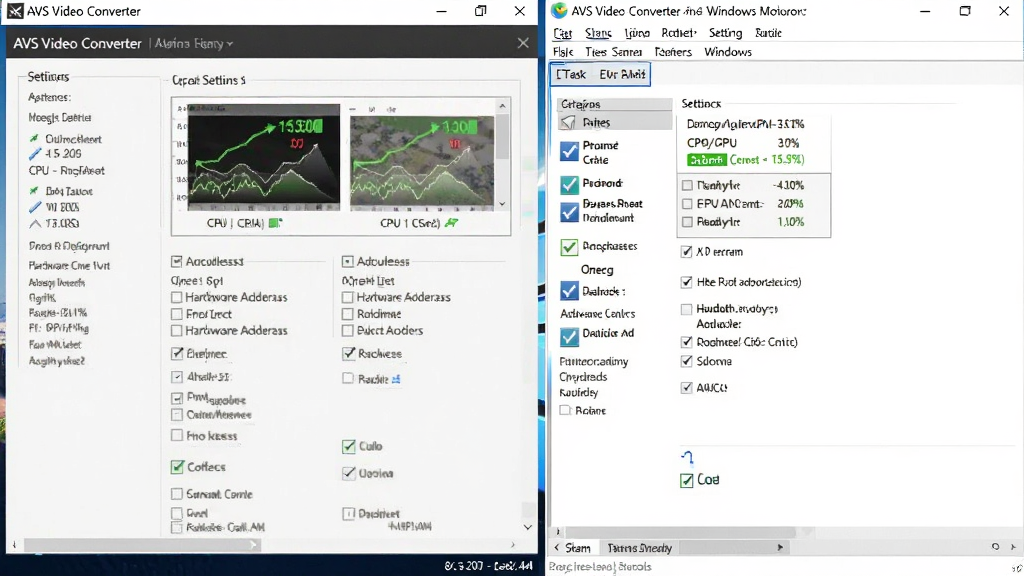Click the green arrow icon after CPU 1 CSee)
This screenshot has width=1024, height=576.
coord(451,223)
